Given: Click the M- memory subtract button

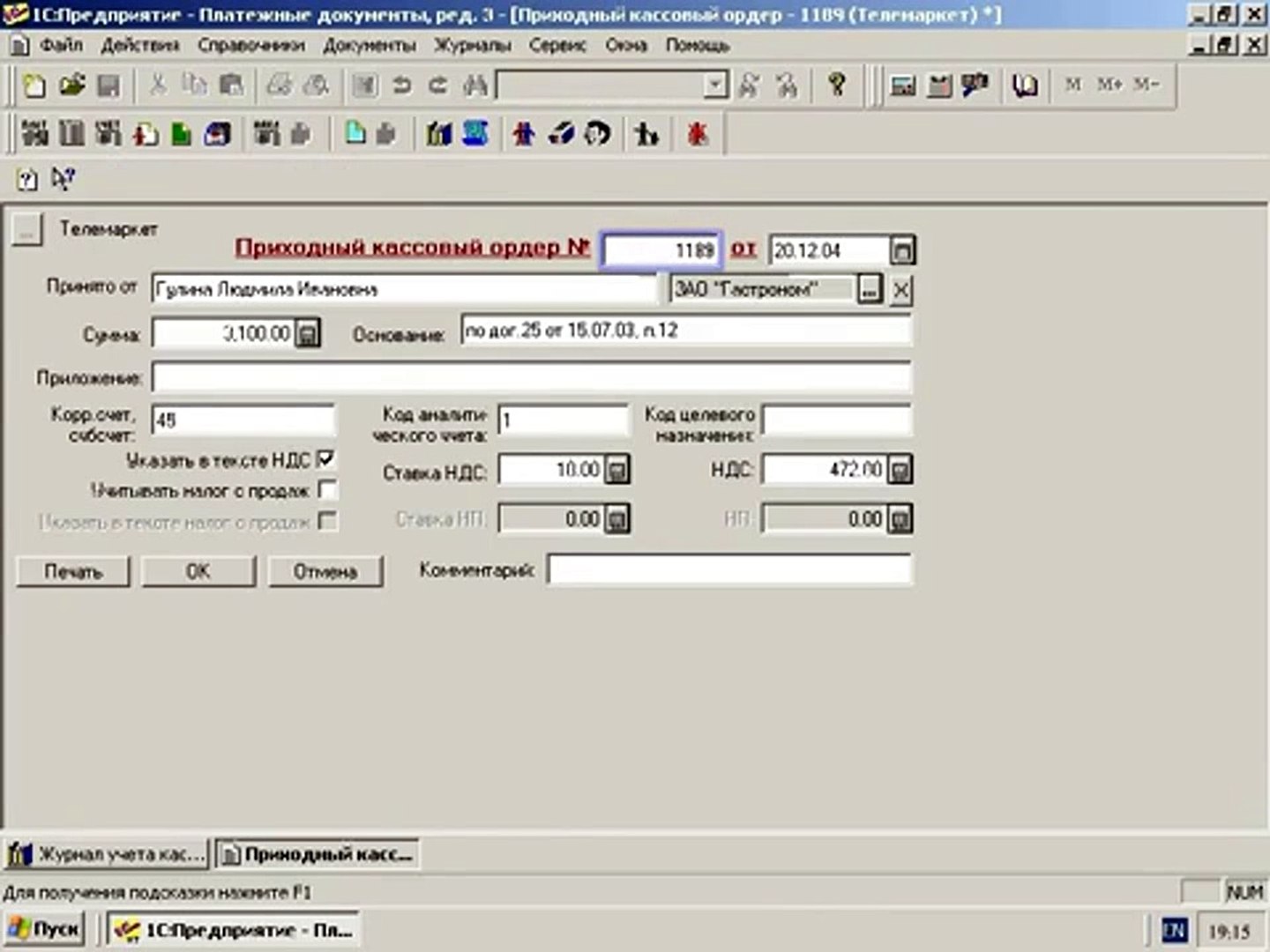Looking at the screenshot, I should point(1147,85).
